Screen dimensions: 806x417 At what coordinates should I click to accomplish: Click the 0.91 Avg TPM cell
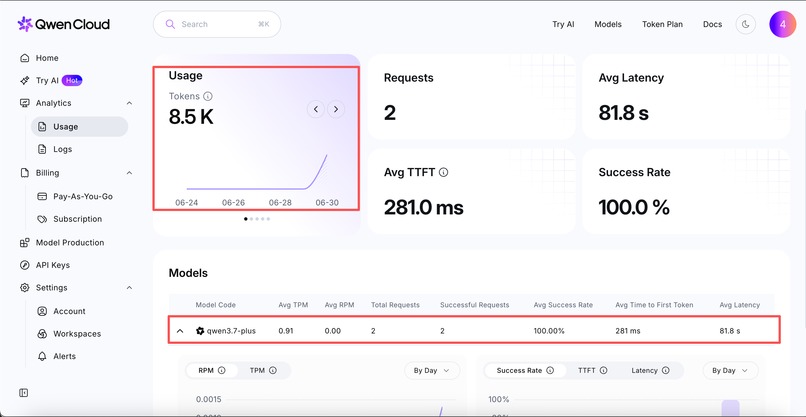coord(285,331)
